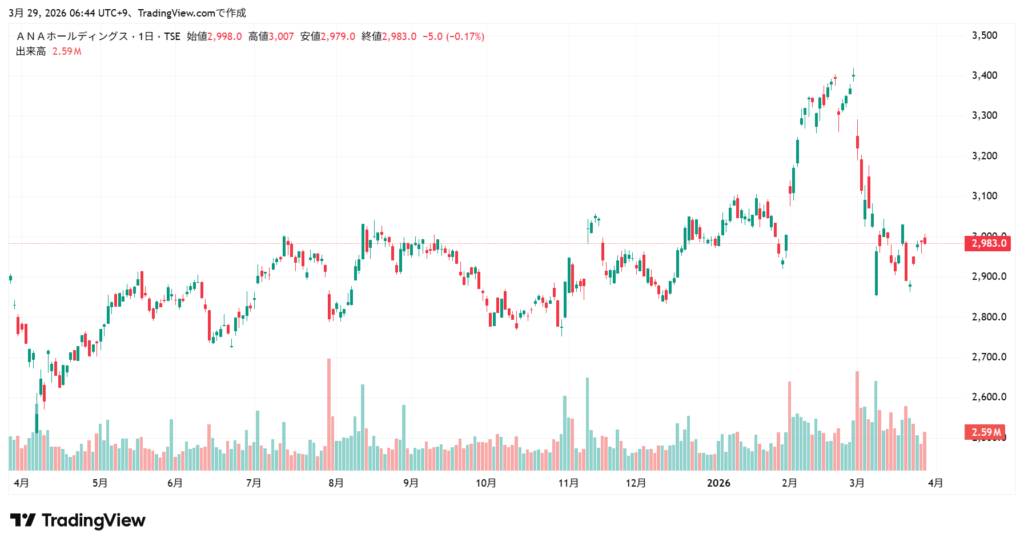1024x546 pixels.
Task: Select the ANAホールディングス・1日・TSE symbol title
Action: coord(98,37)
